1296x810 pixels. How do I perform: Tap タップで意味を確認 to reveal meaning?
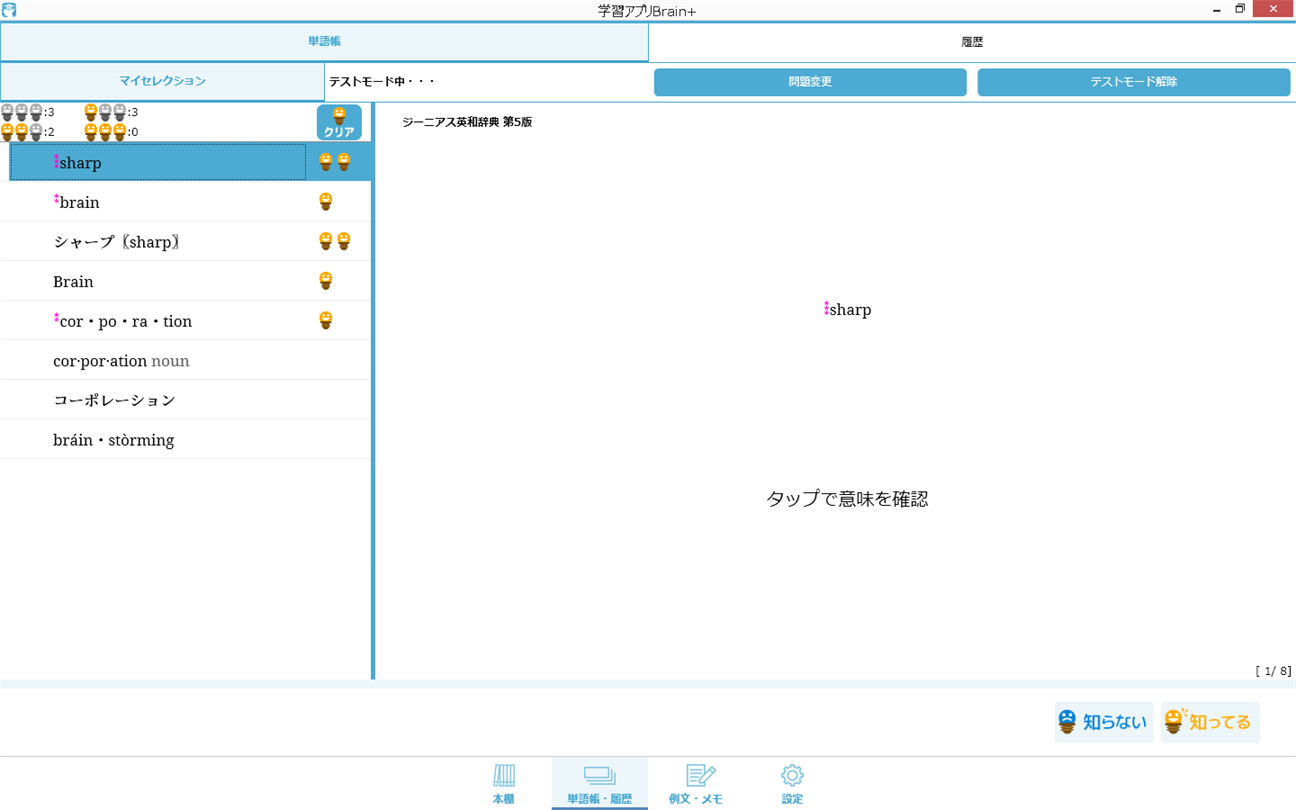click(847, 498)
